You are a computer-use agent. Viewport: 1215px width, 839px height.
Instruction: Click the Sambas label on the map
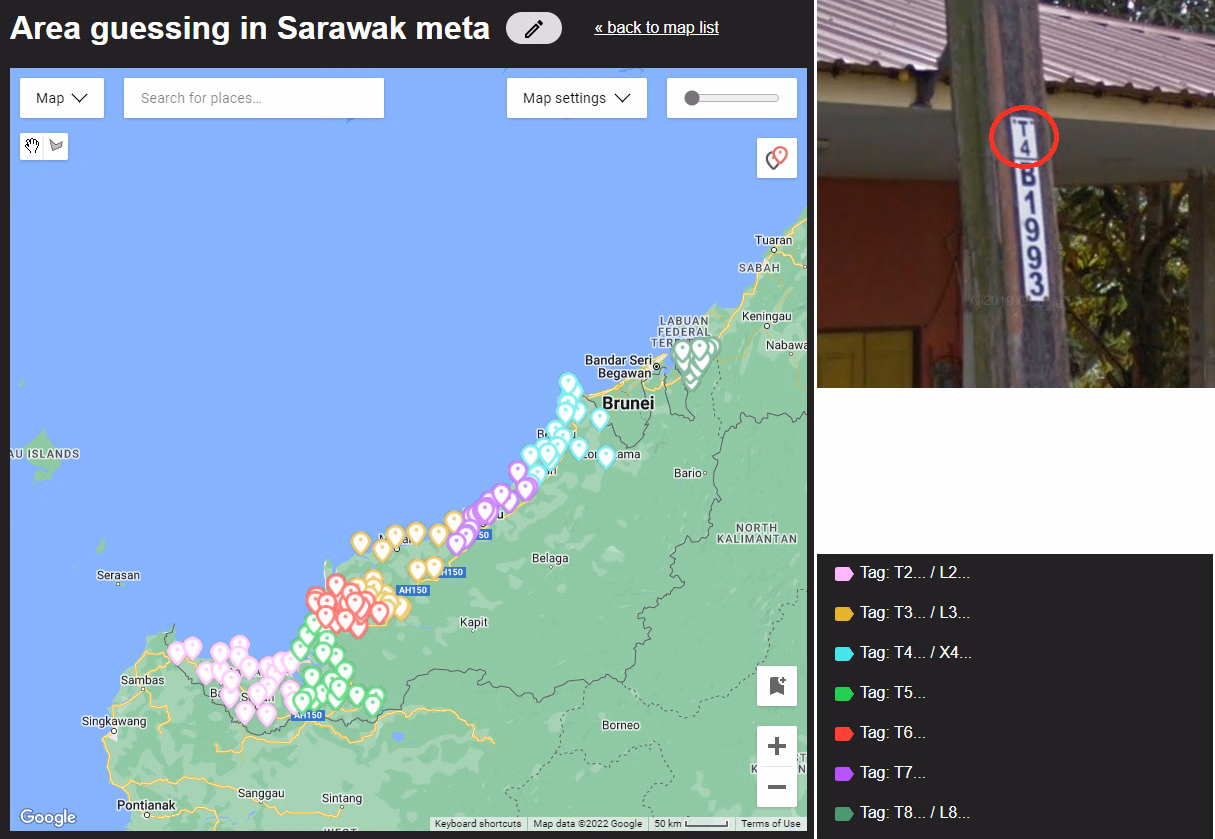(142, 680)
